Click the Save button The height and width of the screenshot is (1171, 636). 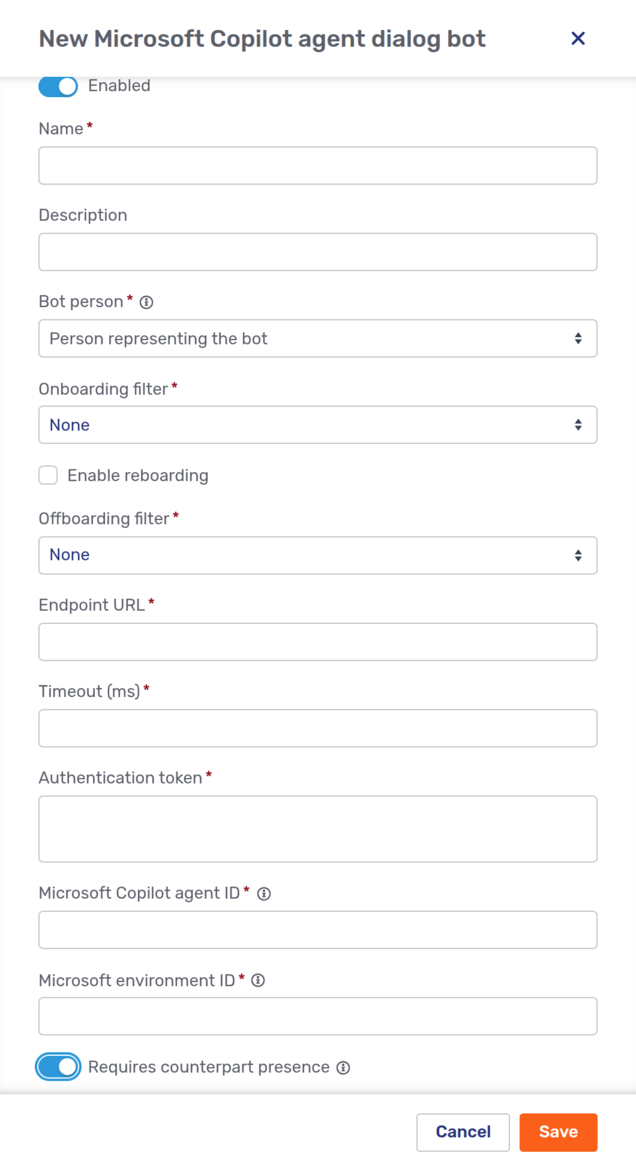[558, 1132]
